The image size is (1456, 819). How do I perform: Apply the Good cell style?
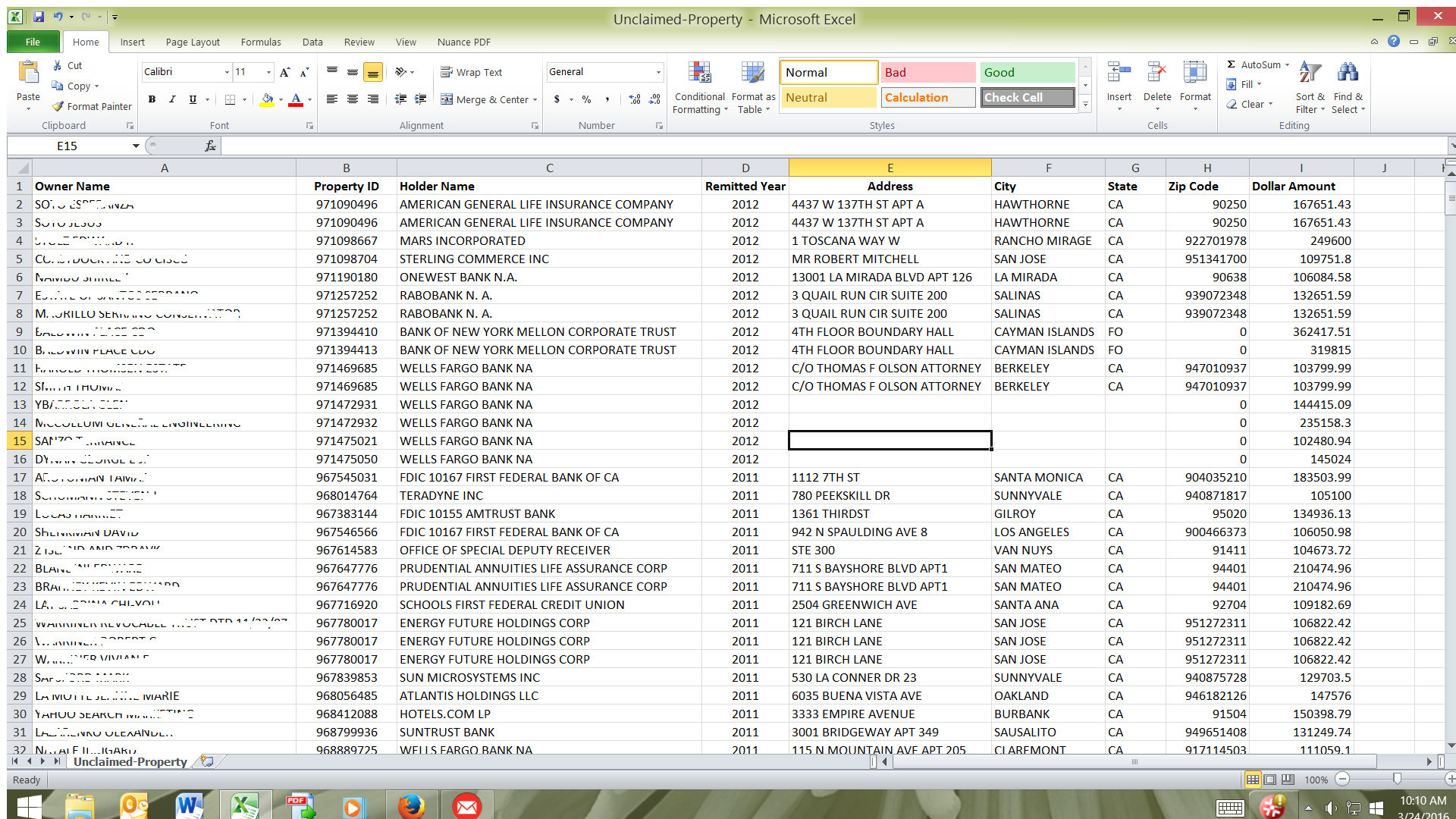coord(1028,72)
